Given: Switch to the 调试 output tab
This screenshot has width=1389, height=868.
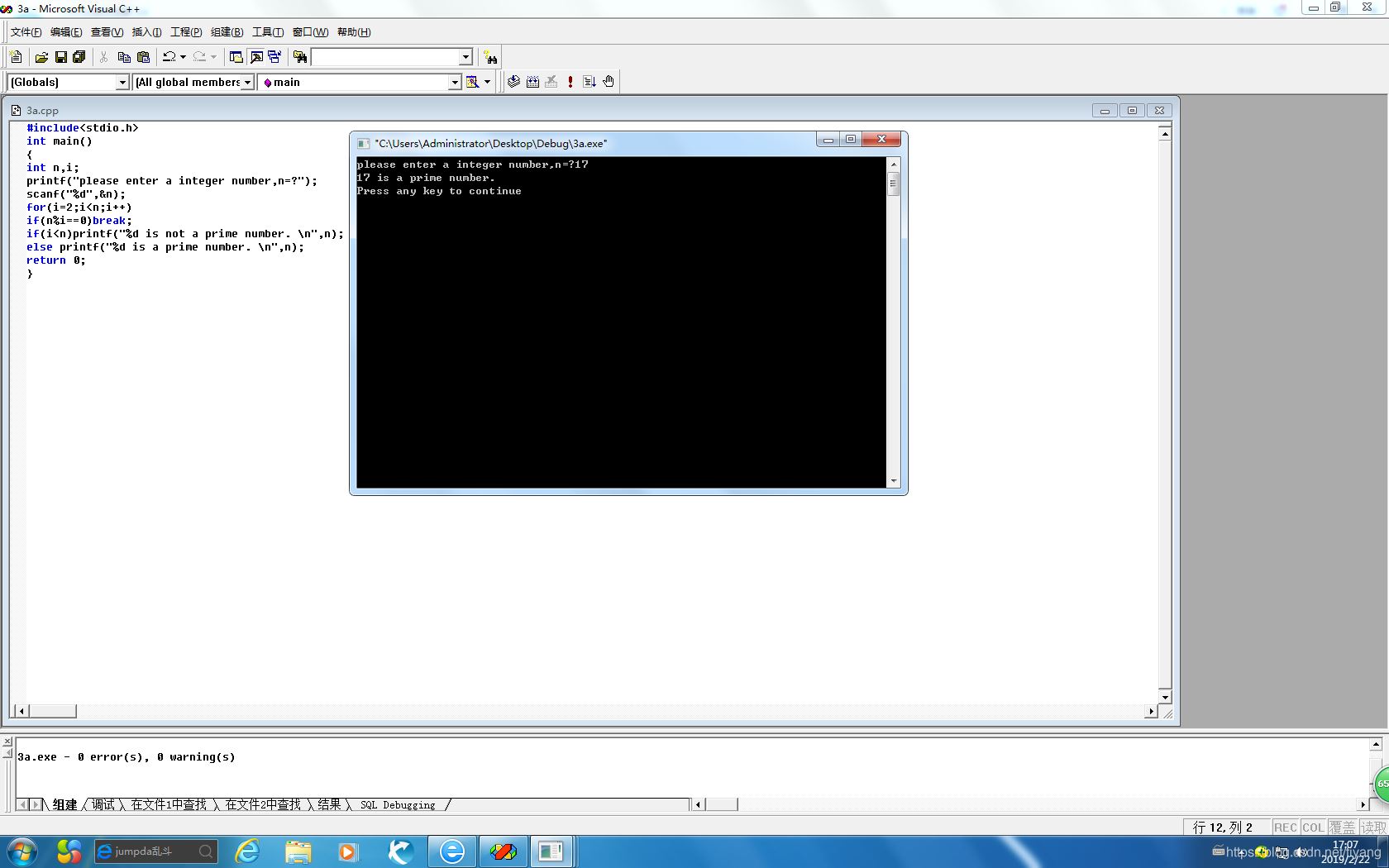Looking at the screenshot, I should tap(103, 804).
